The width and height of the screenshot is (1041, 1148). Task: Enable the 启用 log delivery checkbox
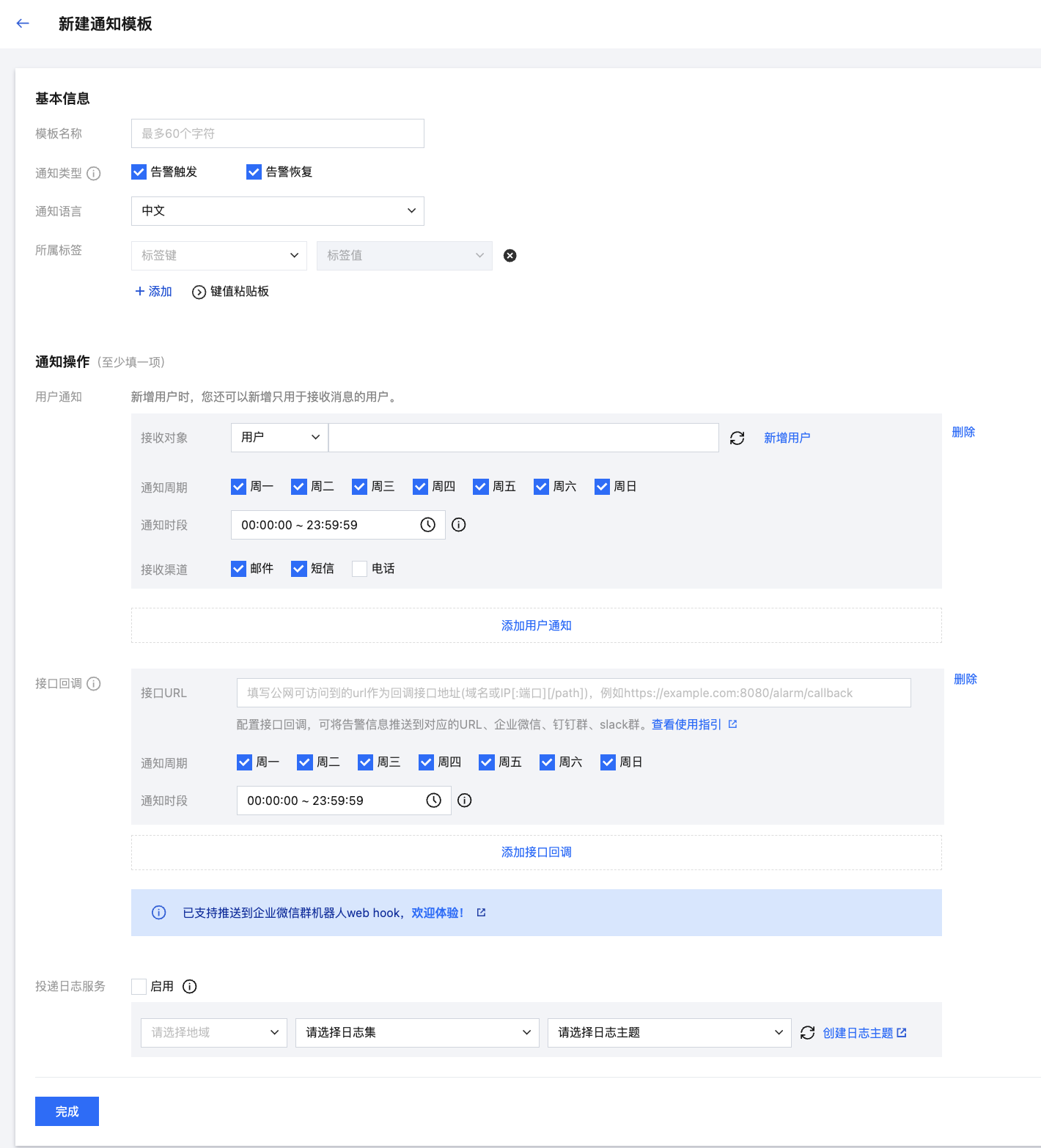[139, 987]
